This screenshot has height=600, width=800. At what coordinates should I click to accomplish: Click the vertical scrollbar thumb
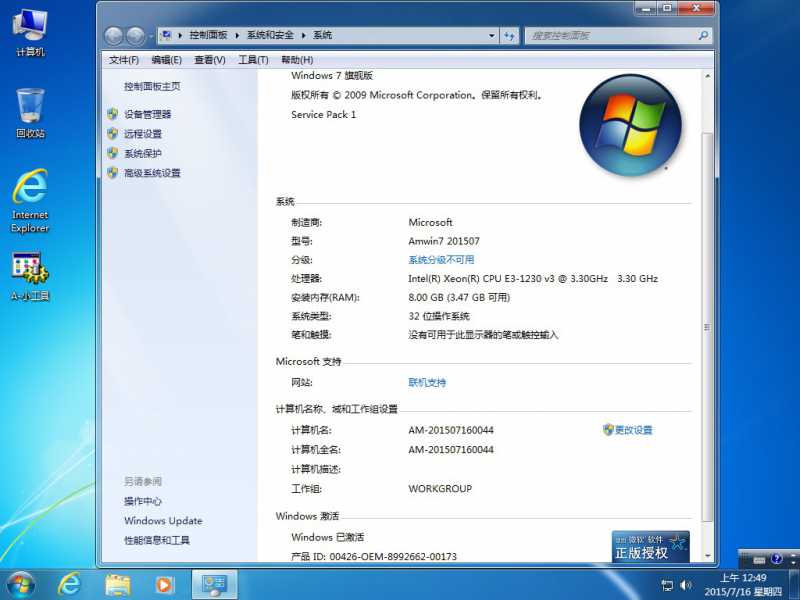click(707, 327)
